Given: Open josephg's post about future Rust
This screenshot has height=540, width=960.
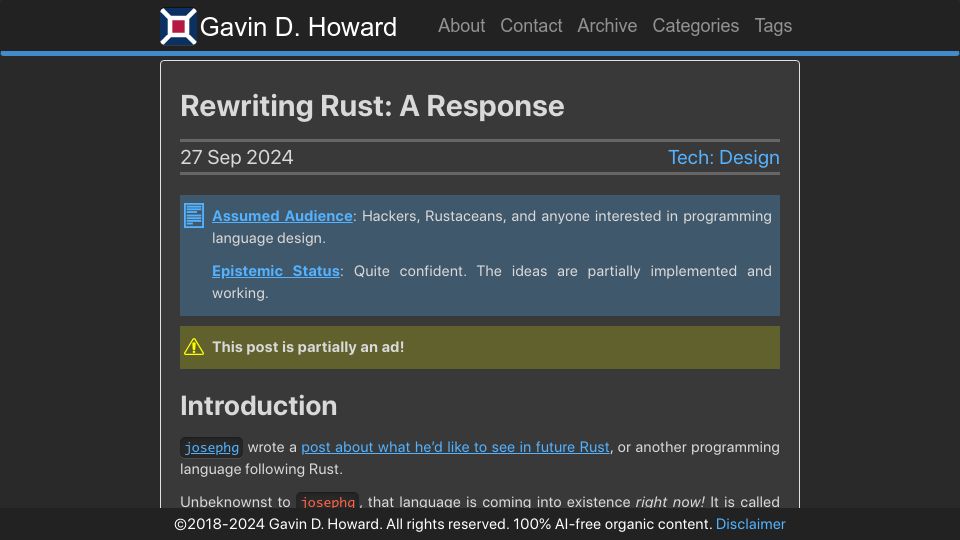Looking at the screenshot, I should (x=455, y=447).
